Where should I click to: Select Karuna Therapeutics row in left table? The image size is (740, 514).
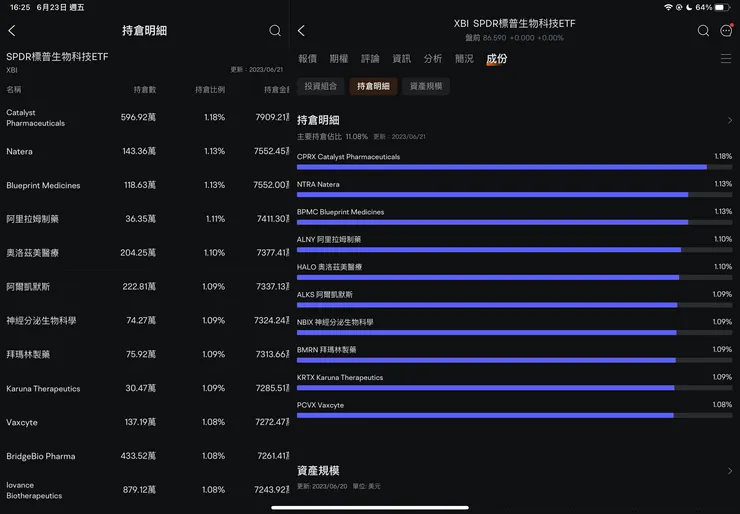145,388
